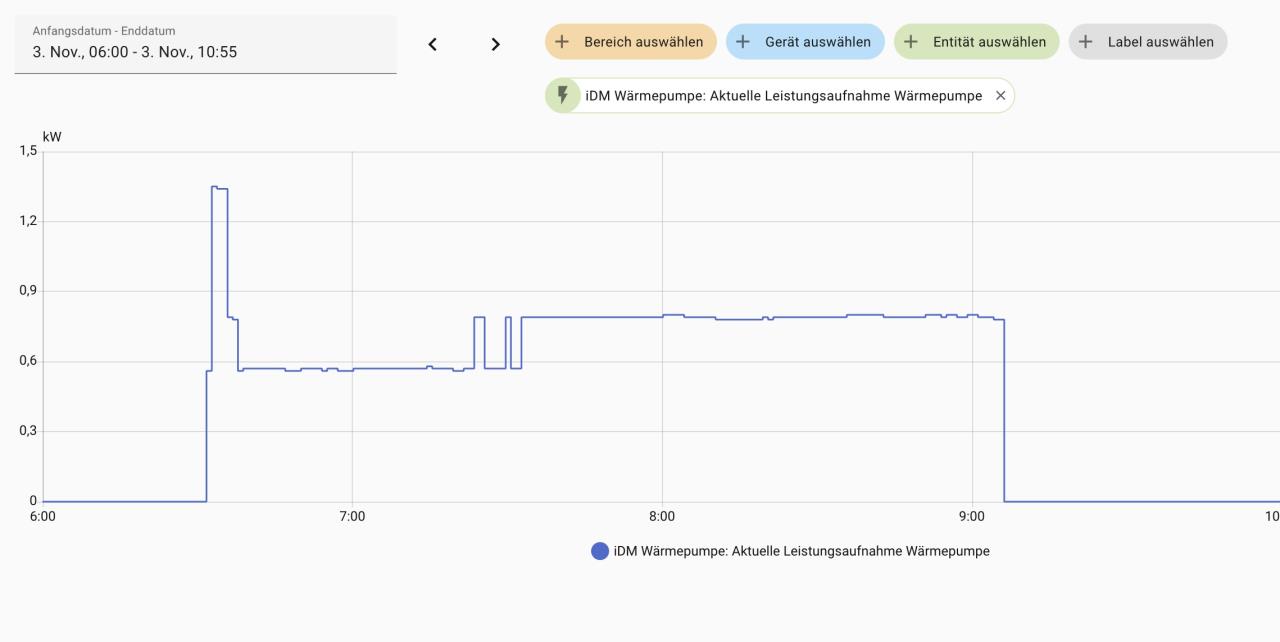
Task: Click the "Label auswählen" button
Action: 1147,42
